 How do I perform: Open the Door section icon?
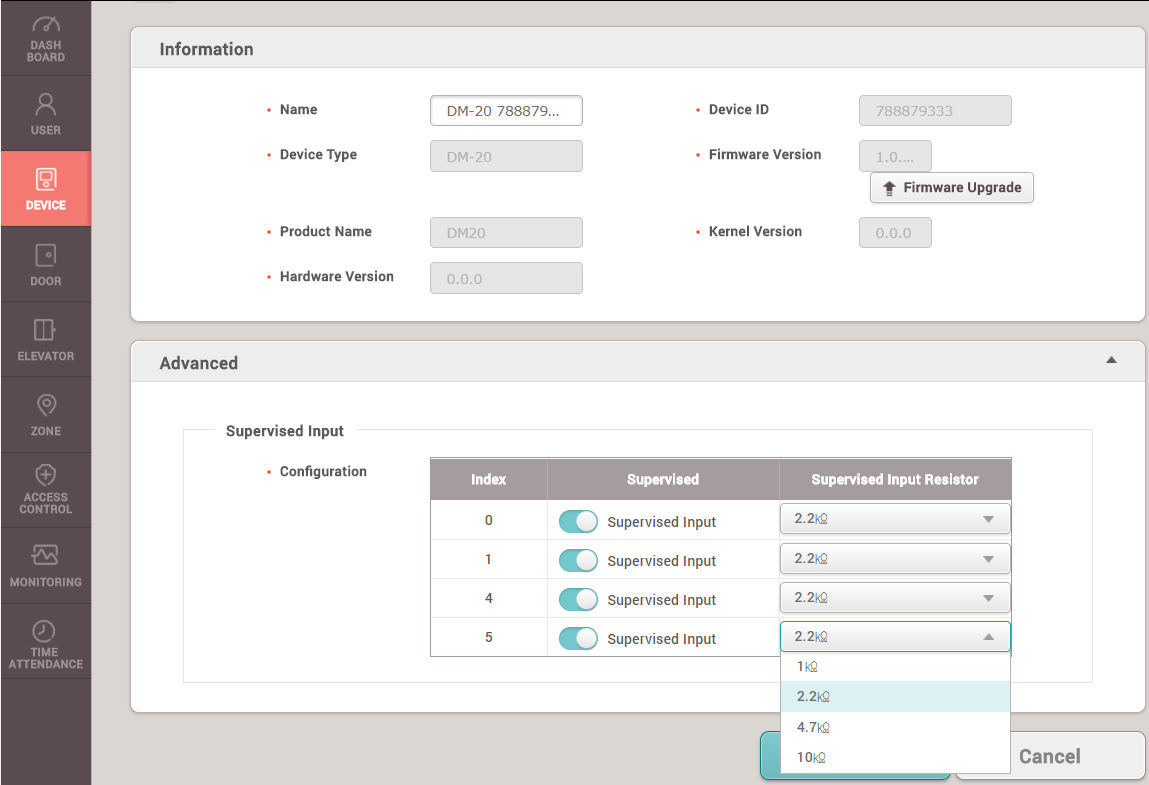45,256
